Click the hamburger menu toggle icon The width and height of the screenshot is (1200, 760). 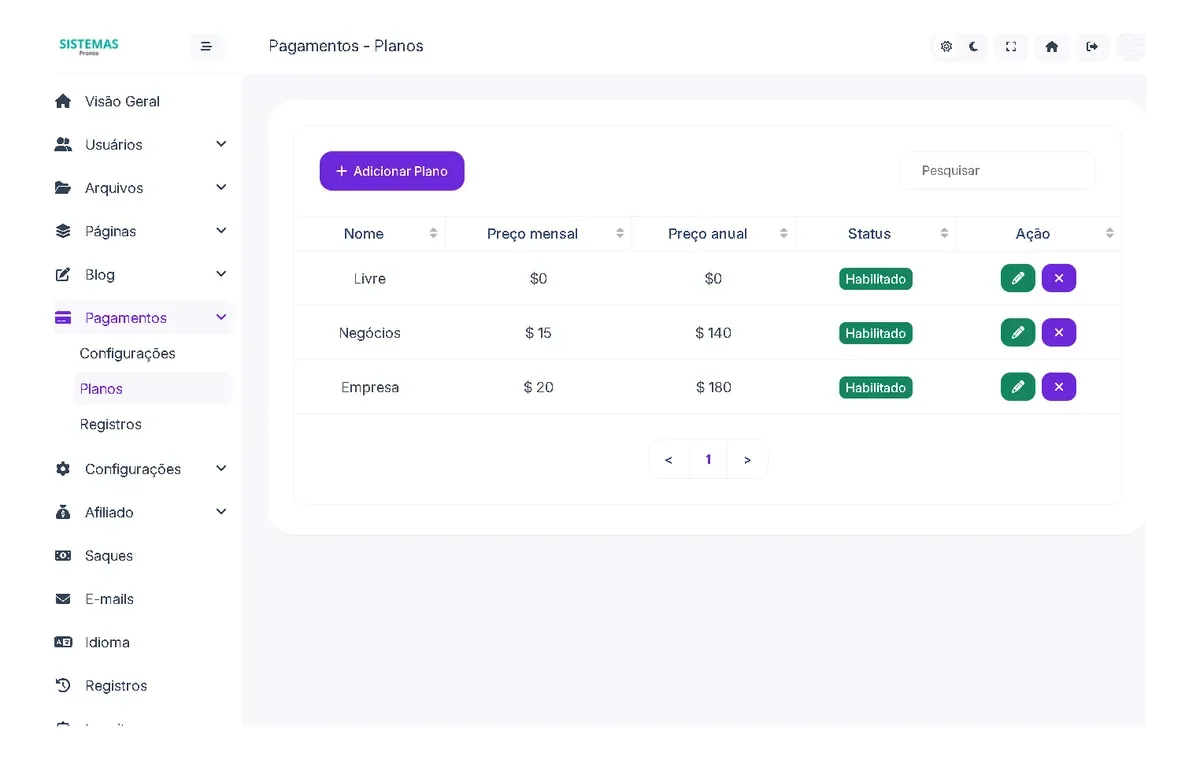pyautogui.click(x=206, y=46)
